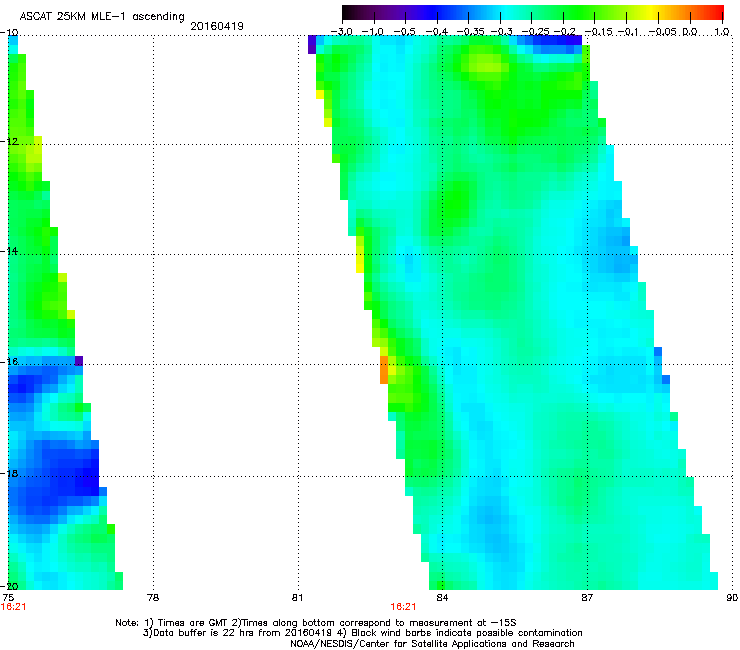This screenshot has width=740, height=650.
Task: Select the latitude label "-20"
Action: coord(9,586)
